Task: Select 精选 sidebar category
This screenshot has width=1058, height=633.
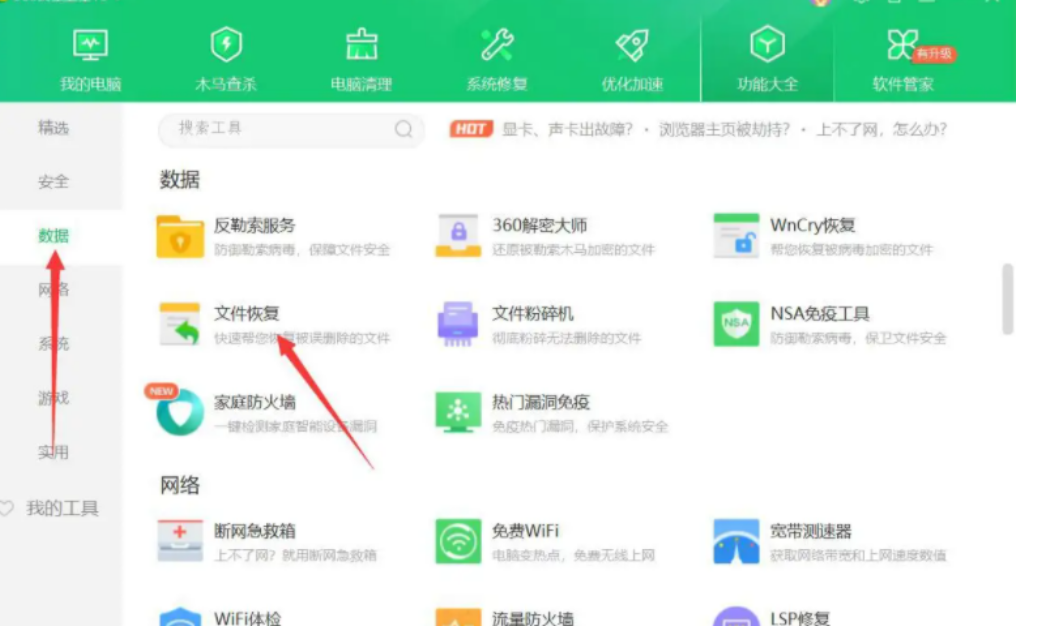Action: [x=53, y=128]
